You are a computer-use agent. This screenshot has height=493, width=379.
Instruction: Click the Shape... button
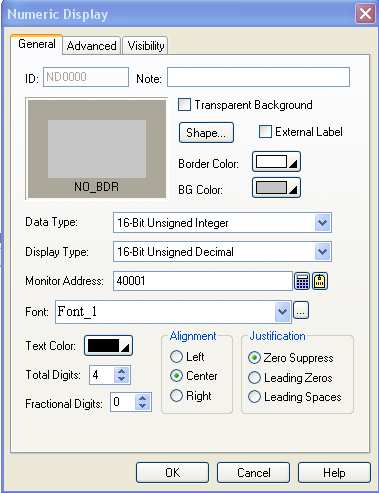click(206, 133)
